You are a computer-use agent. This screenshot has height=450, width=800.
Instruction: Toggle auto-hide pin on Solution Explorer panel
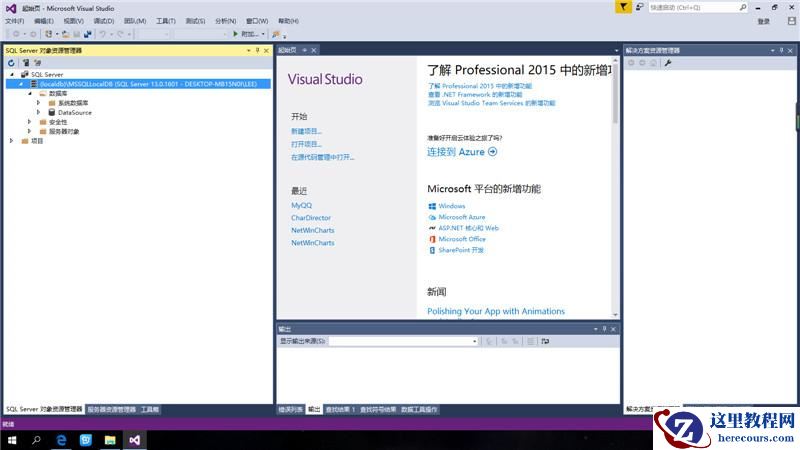coord(781,51)
